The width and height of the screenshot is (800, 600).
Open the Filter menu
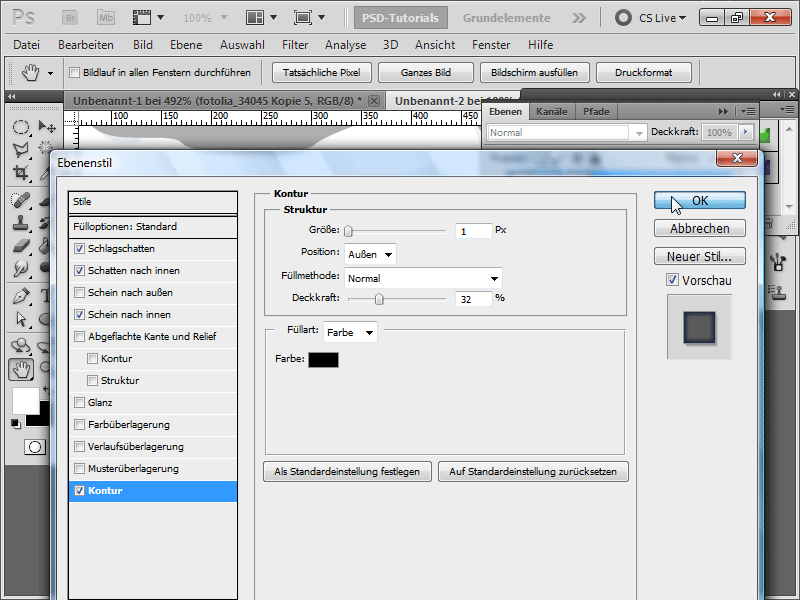pos(295,45)
